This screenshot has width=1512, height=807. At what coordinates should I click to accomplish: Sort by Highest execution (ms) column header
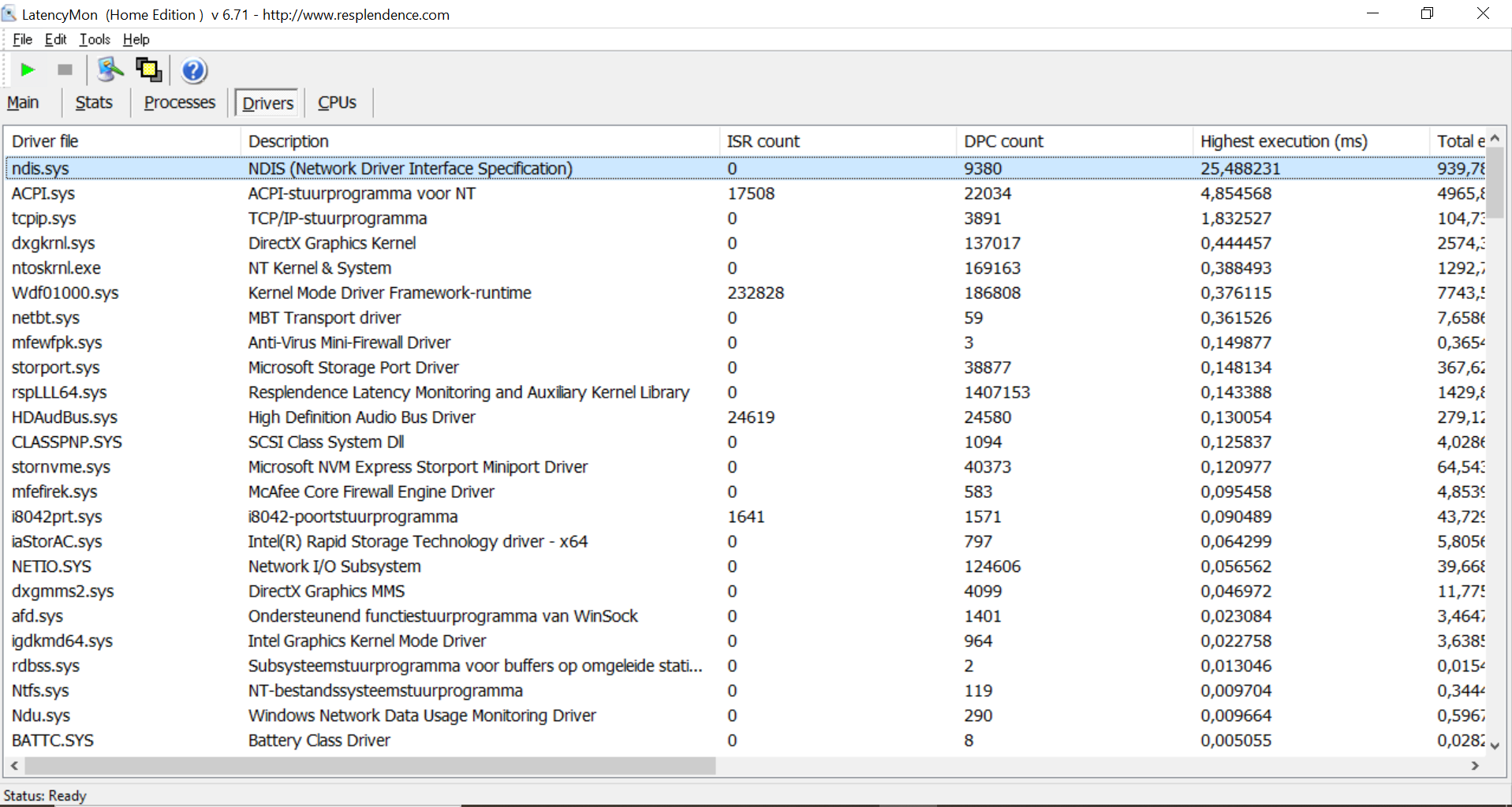pos(1311,141)
